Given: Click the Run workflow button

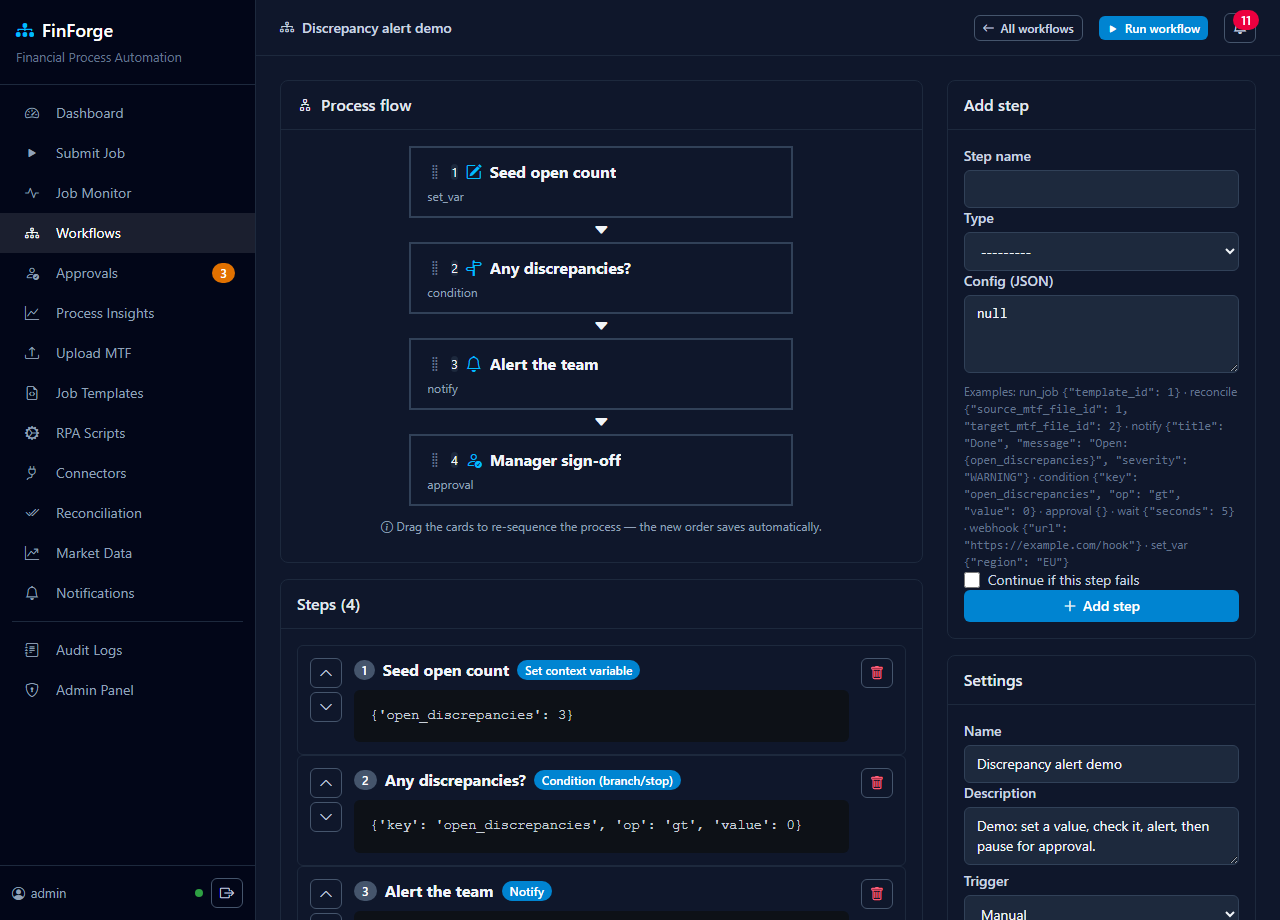Looking at the screenshot, I should (1153, 28).
